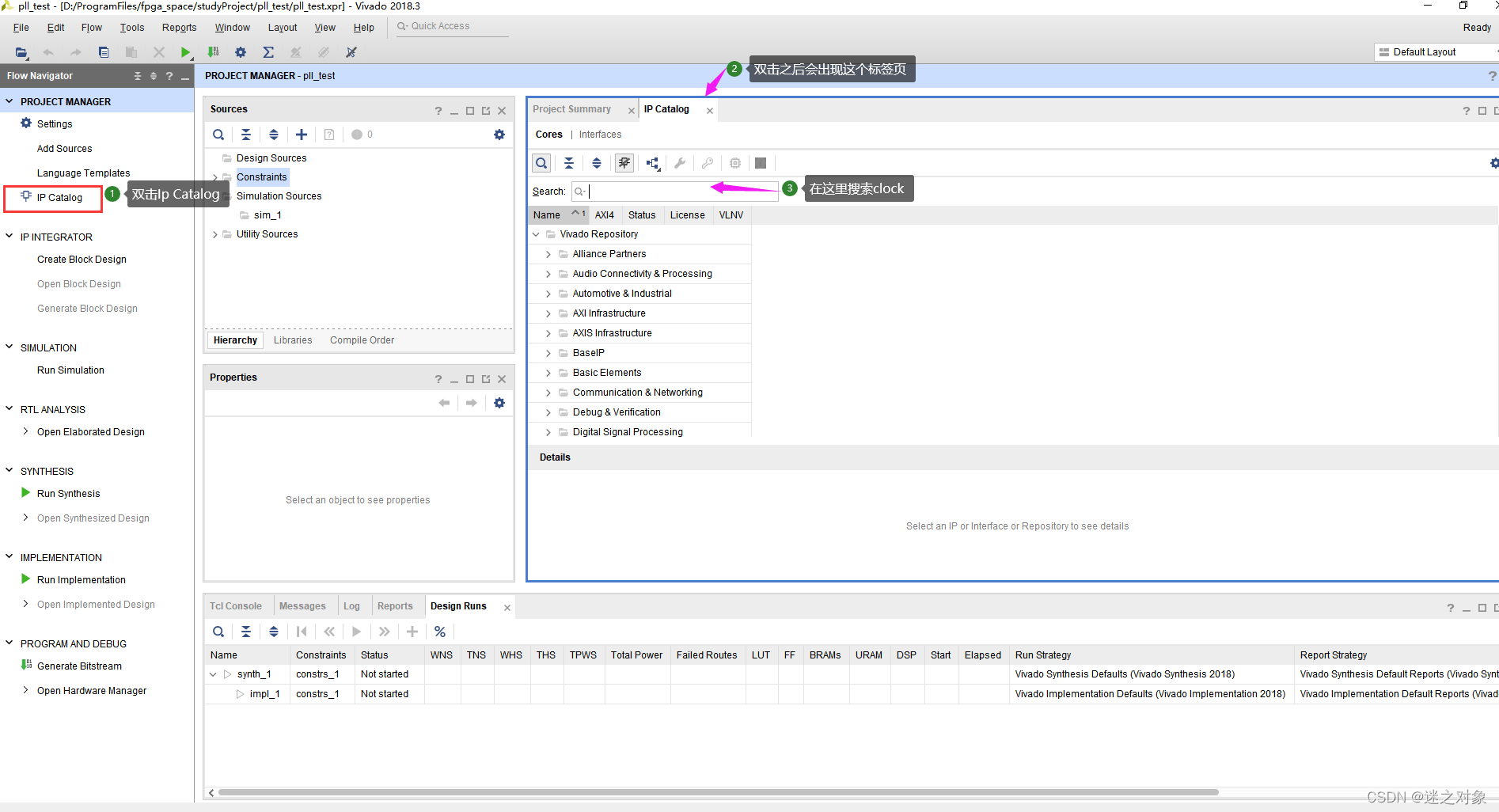Screen dimensions: 1499x812
Task: Open Settings gear icon in main toolbar
Action: [241, 52]
